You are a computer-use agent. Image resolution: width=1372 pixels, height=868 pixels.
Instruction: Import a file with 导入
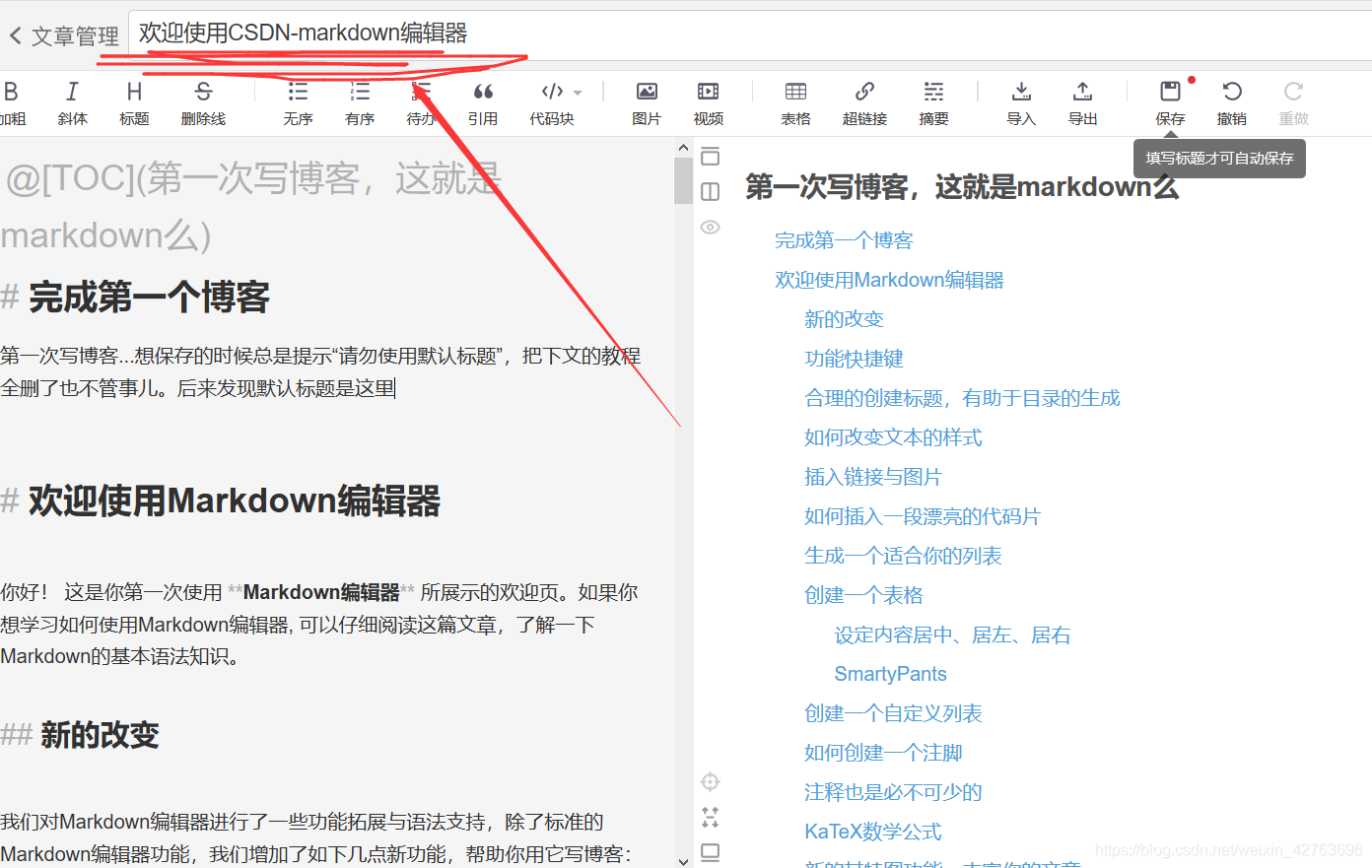[x=1021, y=102]
